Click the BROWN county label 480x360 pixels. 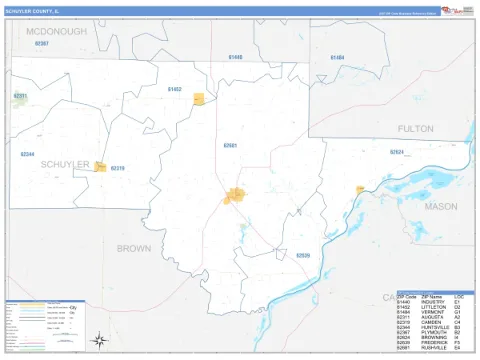(134, 248)
